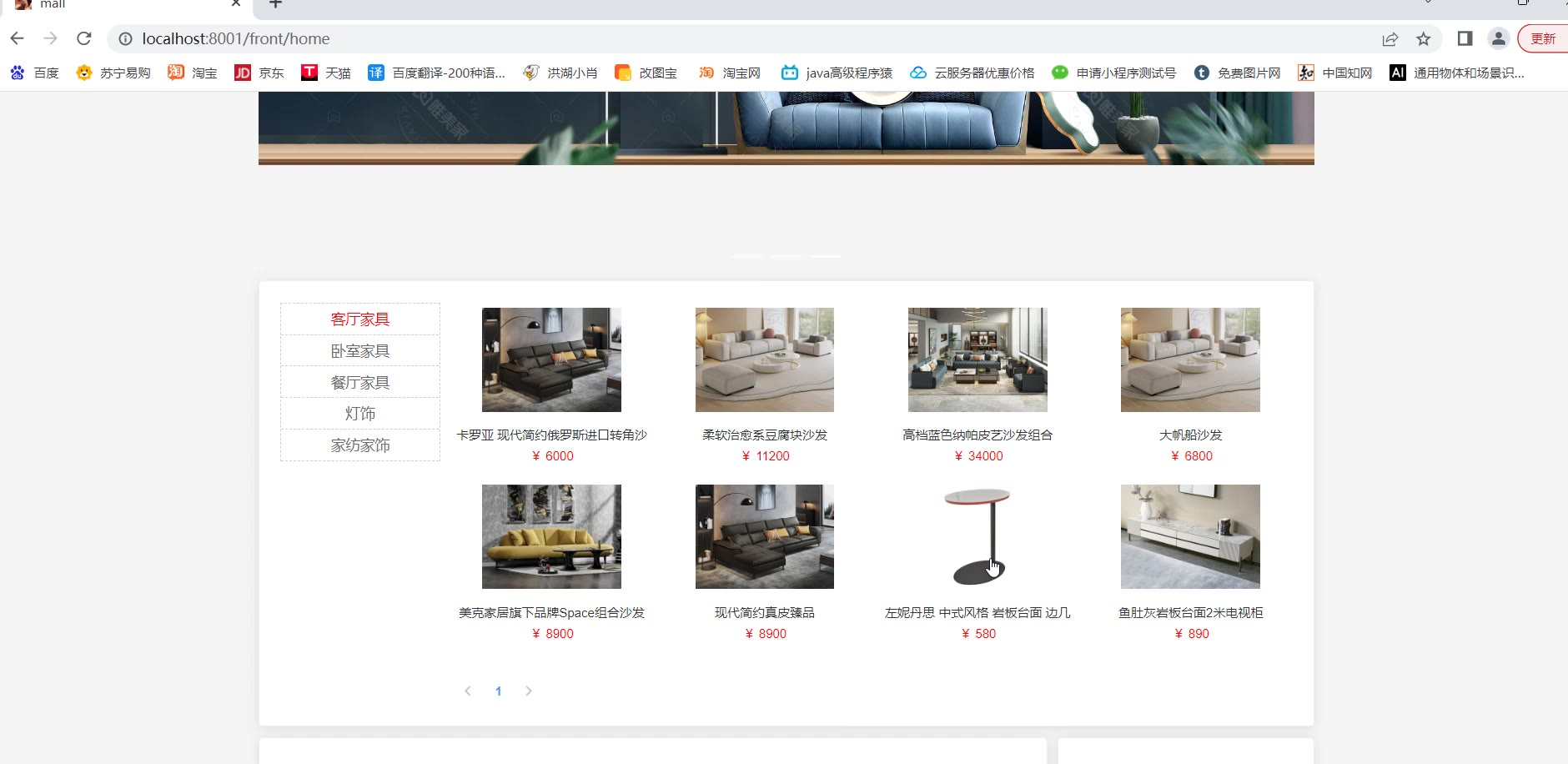Open a new browser tab
The height and width of the screenshot is (764, 1568).
[x=276, y=4]
